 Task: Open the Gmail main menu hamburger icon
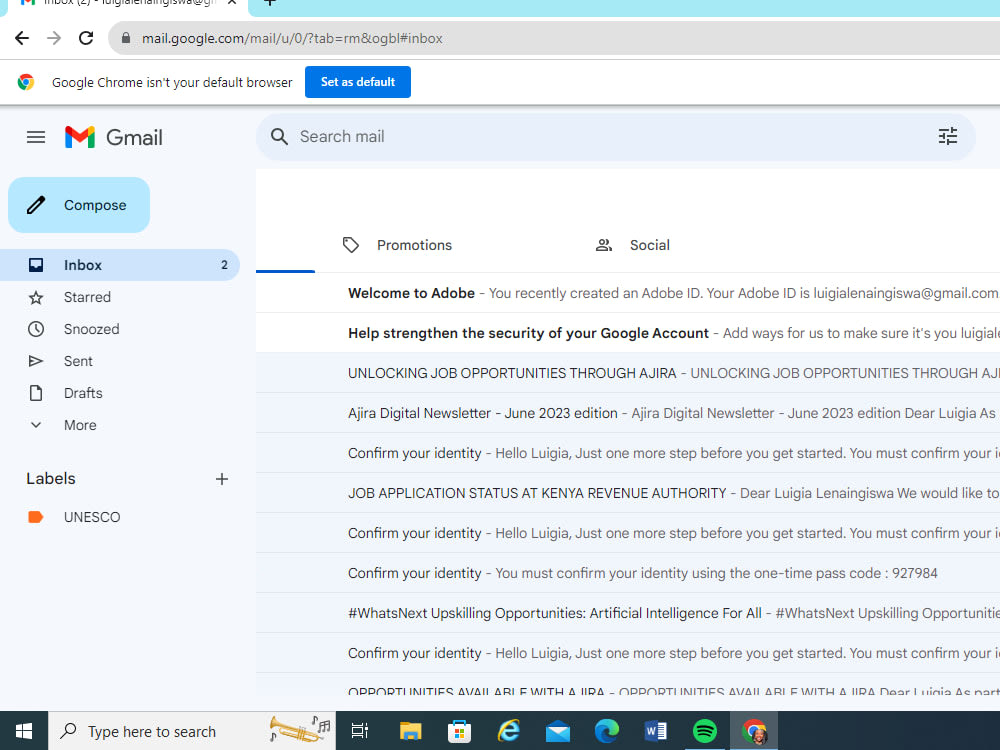click(36, 137)
